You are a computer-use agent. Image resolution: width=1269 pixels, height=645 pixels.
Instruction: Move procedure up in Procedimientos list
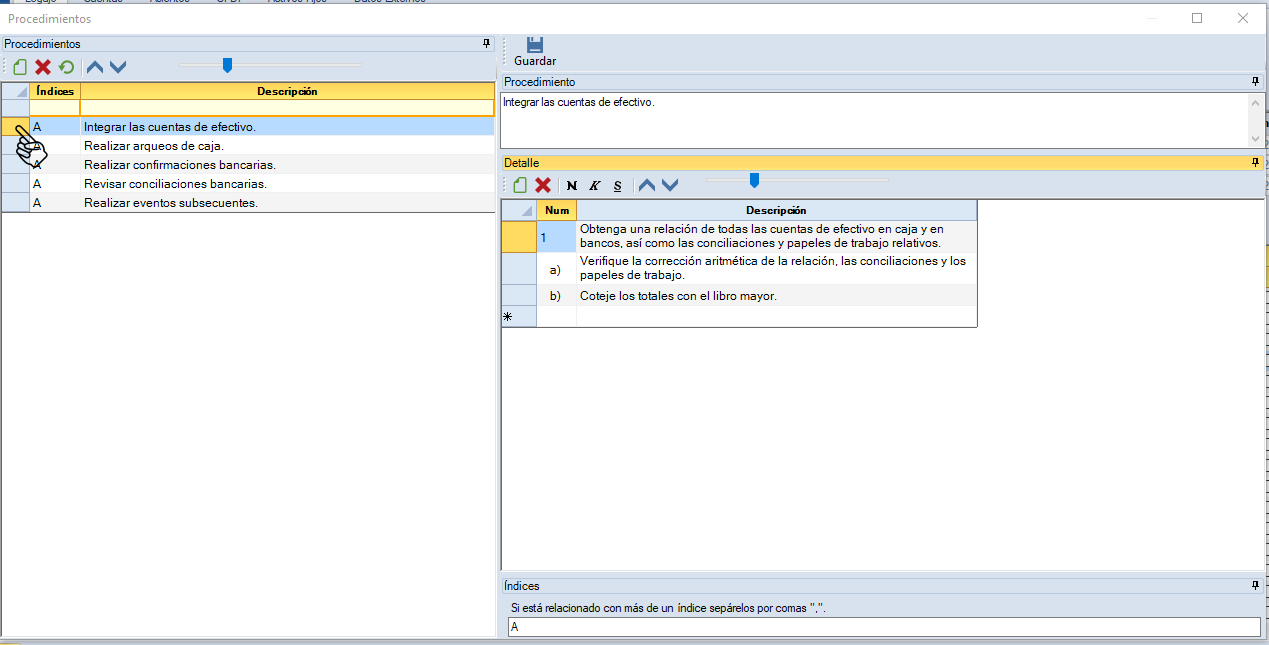[95, 67]
